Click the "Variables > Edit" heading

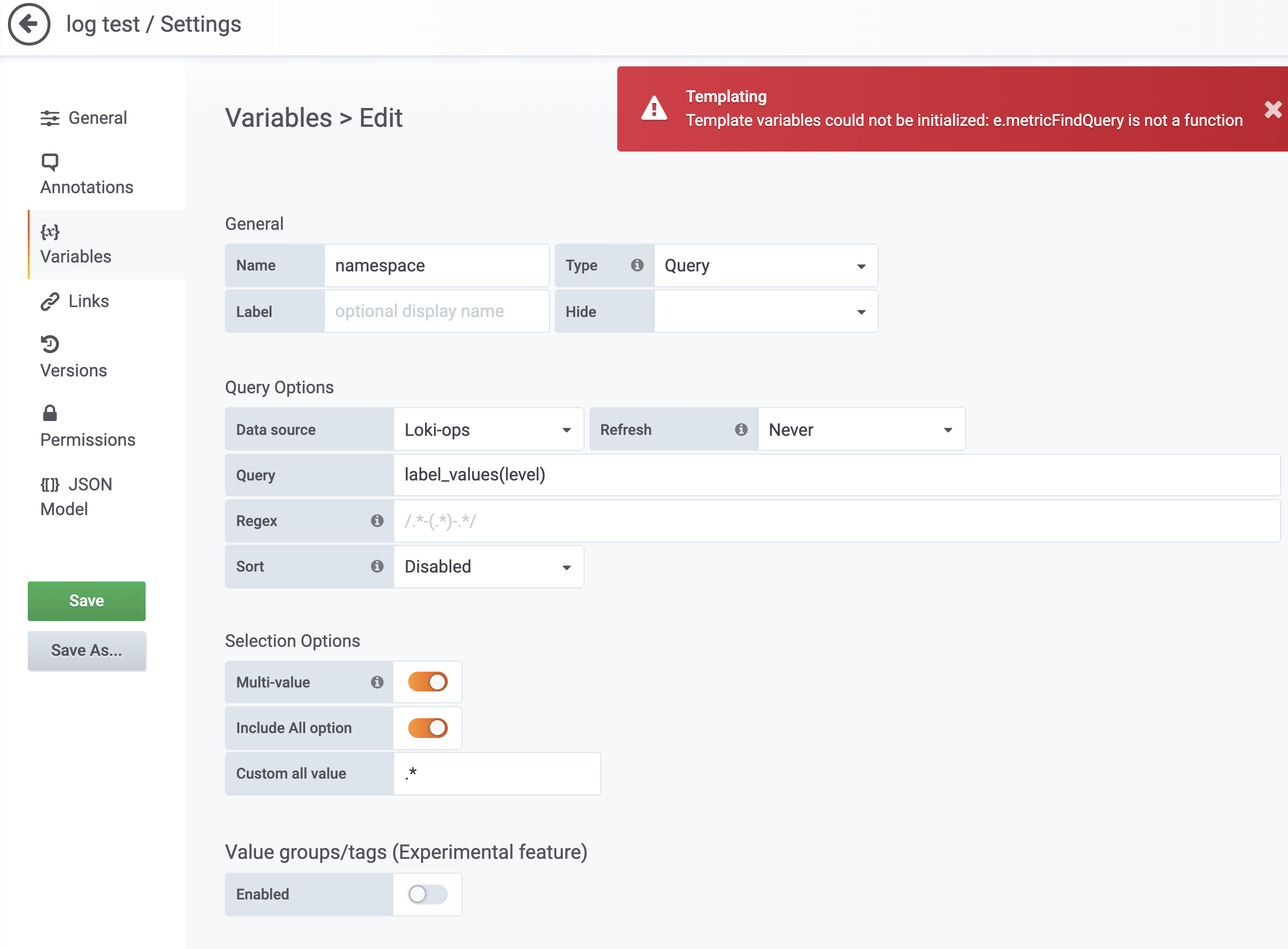pos(314,118)
